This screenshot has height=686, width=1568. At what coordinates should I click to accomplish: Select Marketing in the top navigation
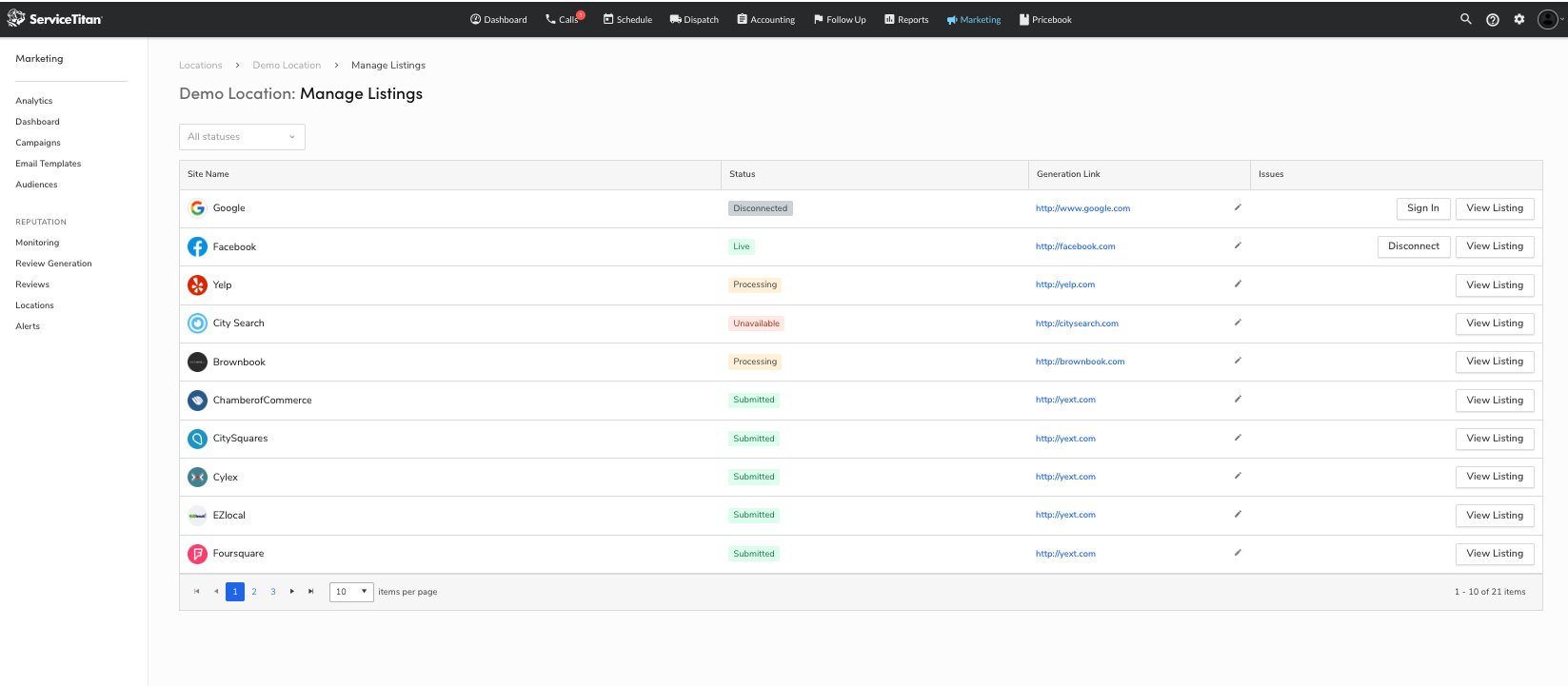tap(974, 19)
